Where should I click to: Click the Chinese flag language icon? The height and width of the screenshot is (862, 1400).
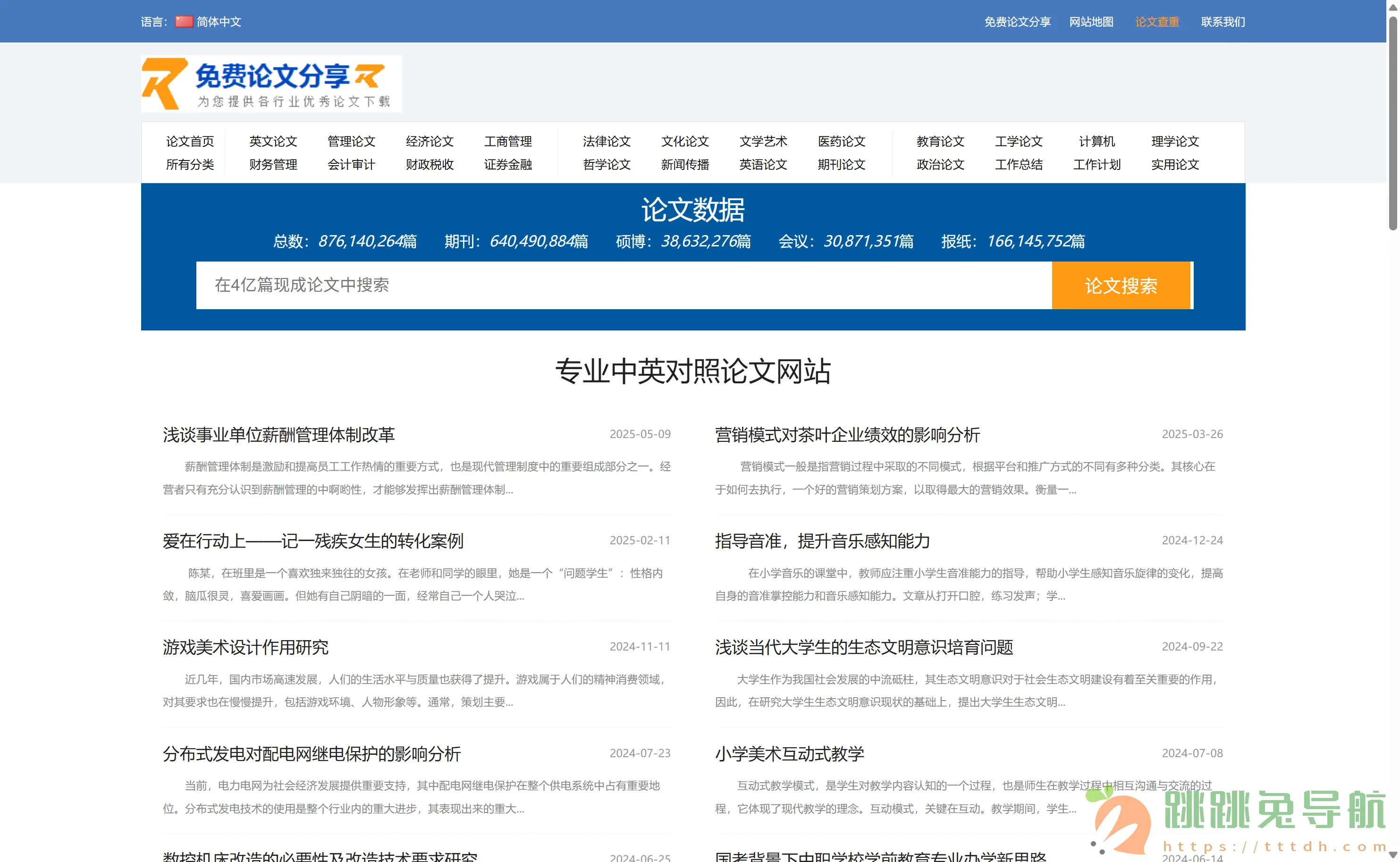184,22
